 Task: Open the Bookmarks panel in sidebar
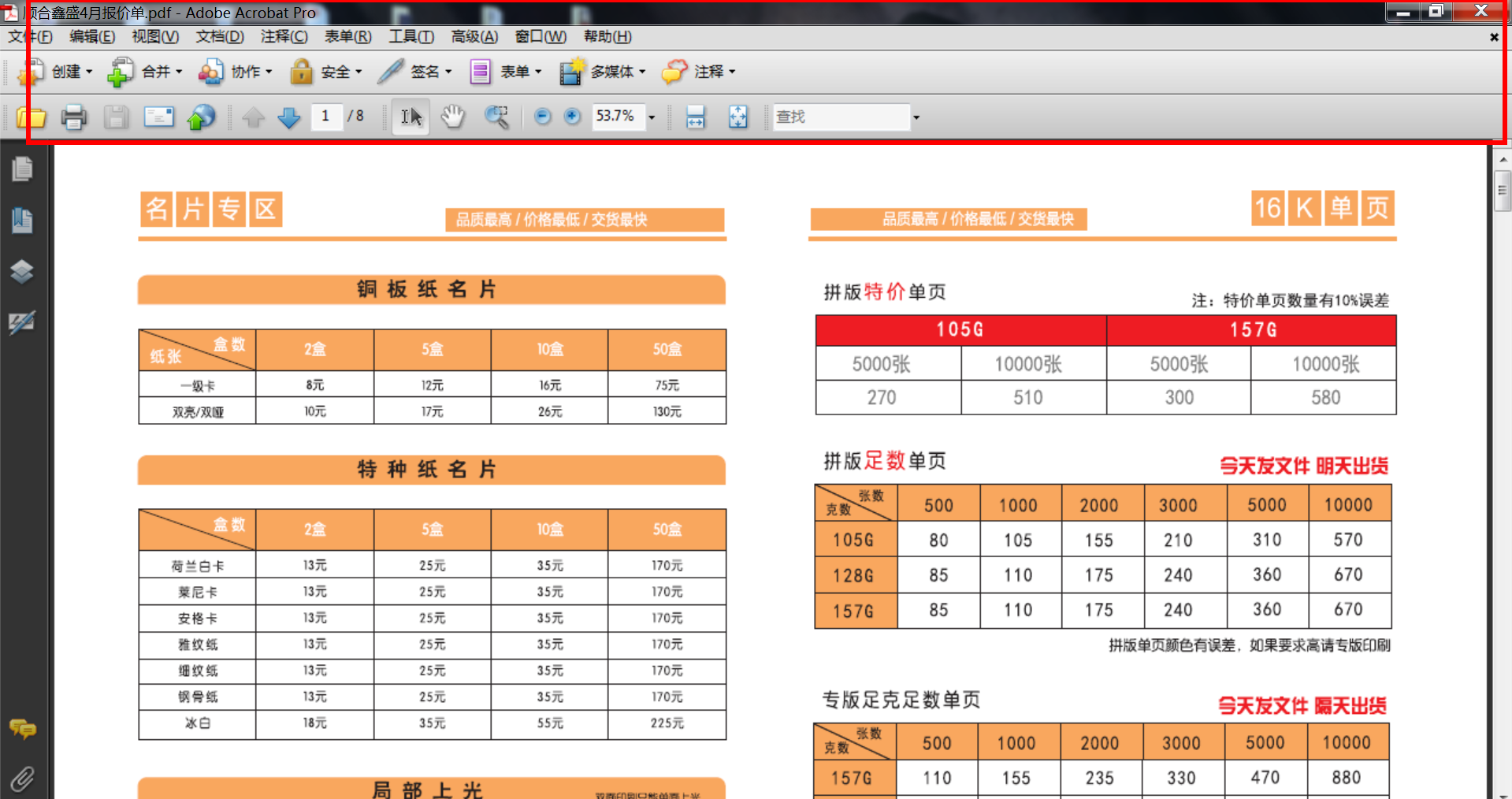22,221
